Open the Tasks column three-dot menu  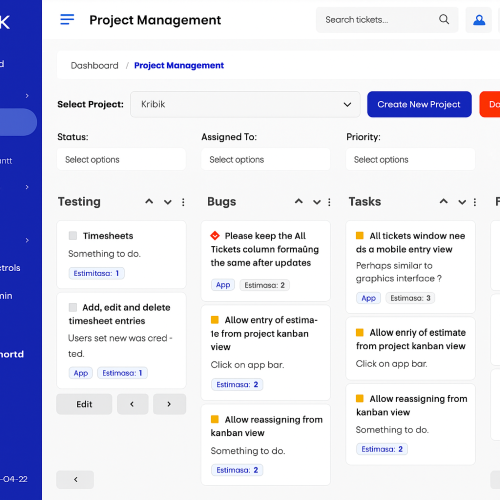[475, 202]
